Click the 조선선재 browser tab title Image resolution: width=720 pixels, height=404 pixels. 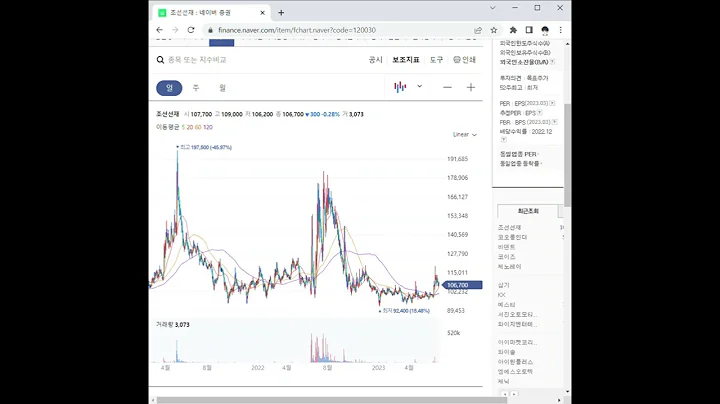coord(200,13)
